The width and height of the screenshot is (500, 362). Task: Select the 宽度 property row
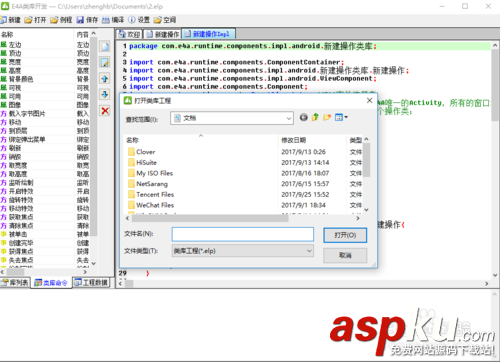tap(45, 62)
